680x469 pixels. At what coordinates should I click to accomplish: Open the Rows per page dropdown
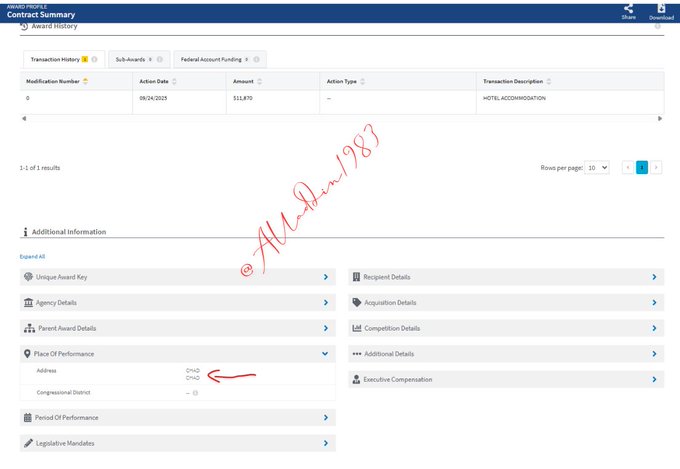tap(597, 168)
